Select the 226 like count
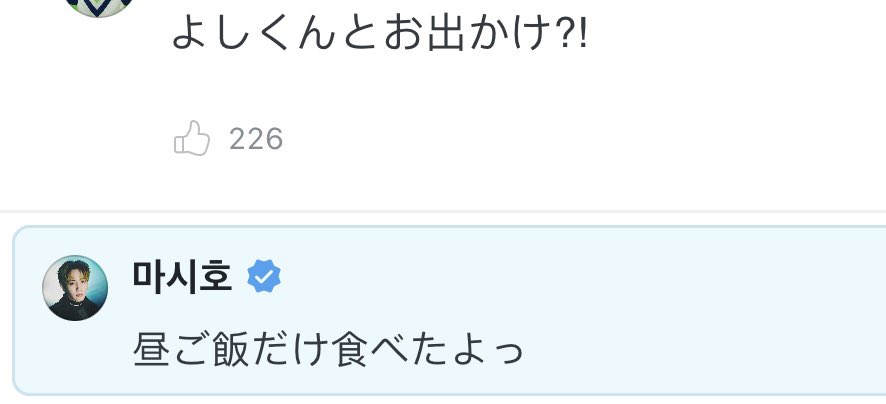Screen dimensions: 886x404 click(256, 139)
